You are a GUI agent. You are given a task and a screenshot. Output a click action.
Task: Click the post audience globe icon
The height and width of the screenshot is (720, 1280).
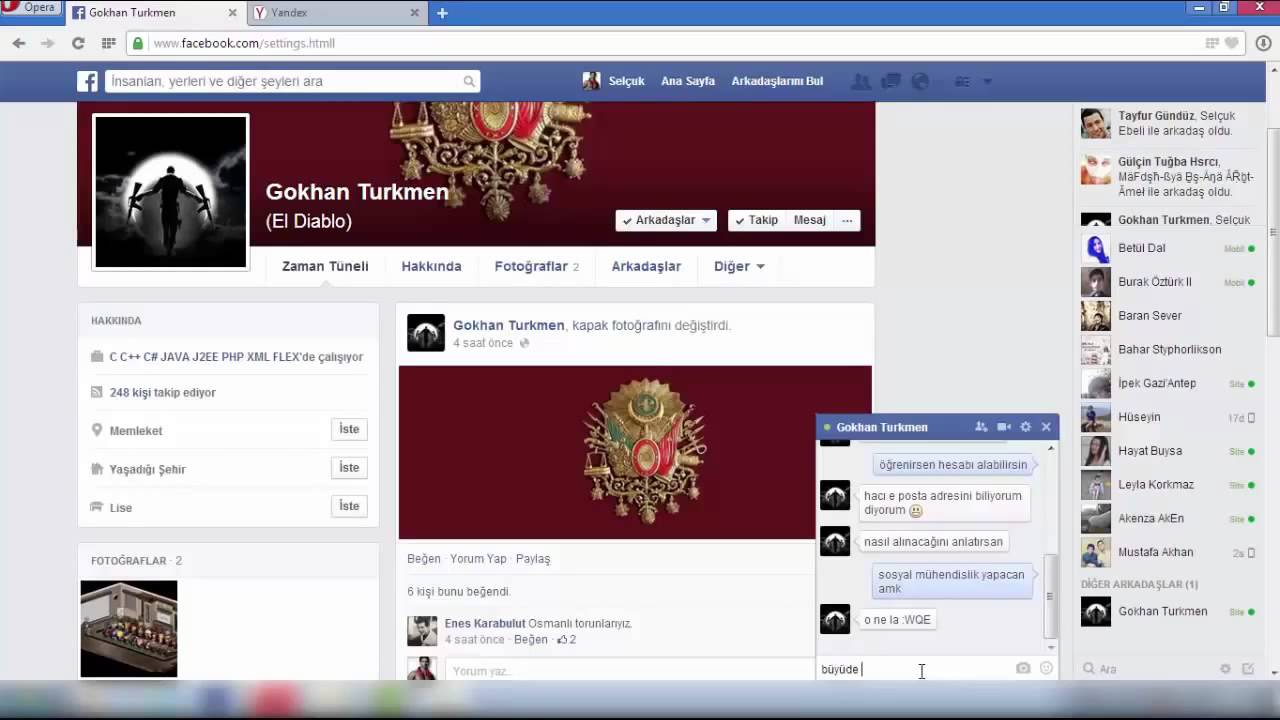[x=524, y=343]
